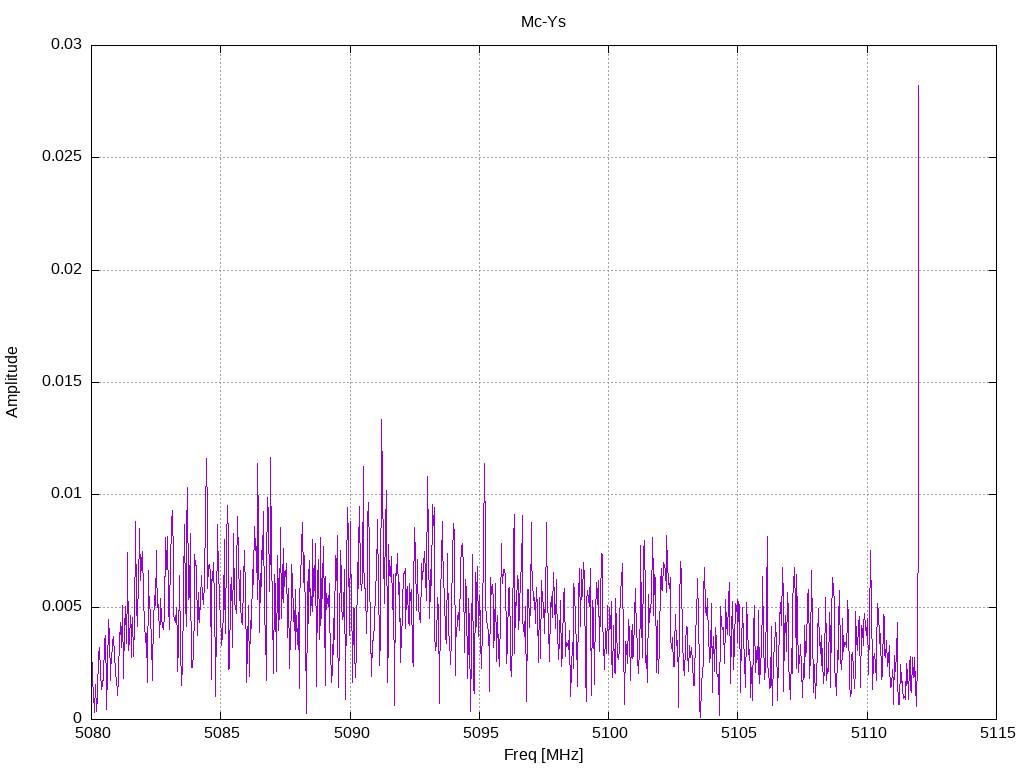The height and width of the screenshot is (768, 1024).
Task: Click the x-axis tick label 5080
Action: pyautogui.click(x=92, y=733)
